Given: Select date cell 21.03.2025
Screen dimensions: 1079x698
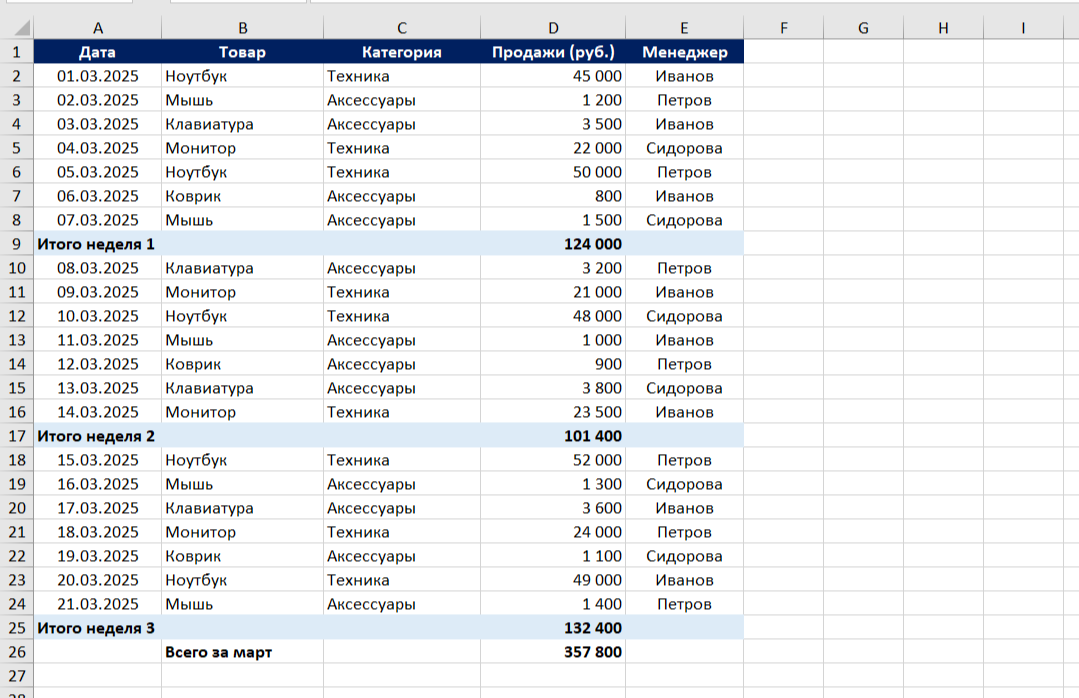Looking at the screenshot, I should tap(98, 604).
